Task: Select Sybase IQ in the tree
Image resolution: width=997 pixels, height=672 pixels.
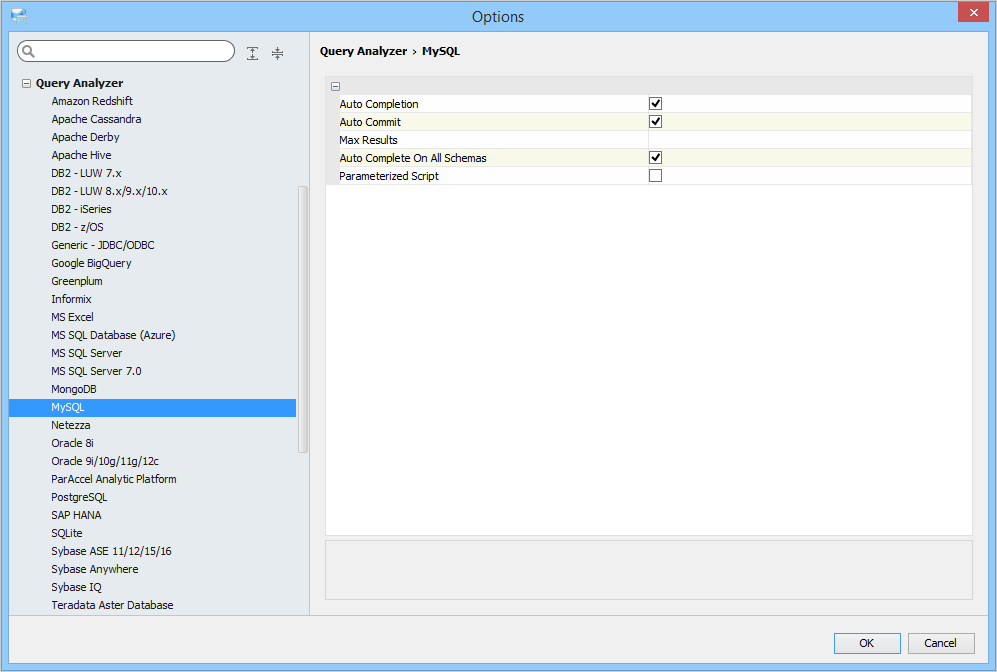Action: coord(76,587)
